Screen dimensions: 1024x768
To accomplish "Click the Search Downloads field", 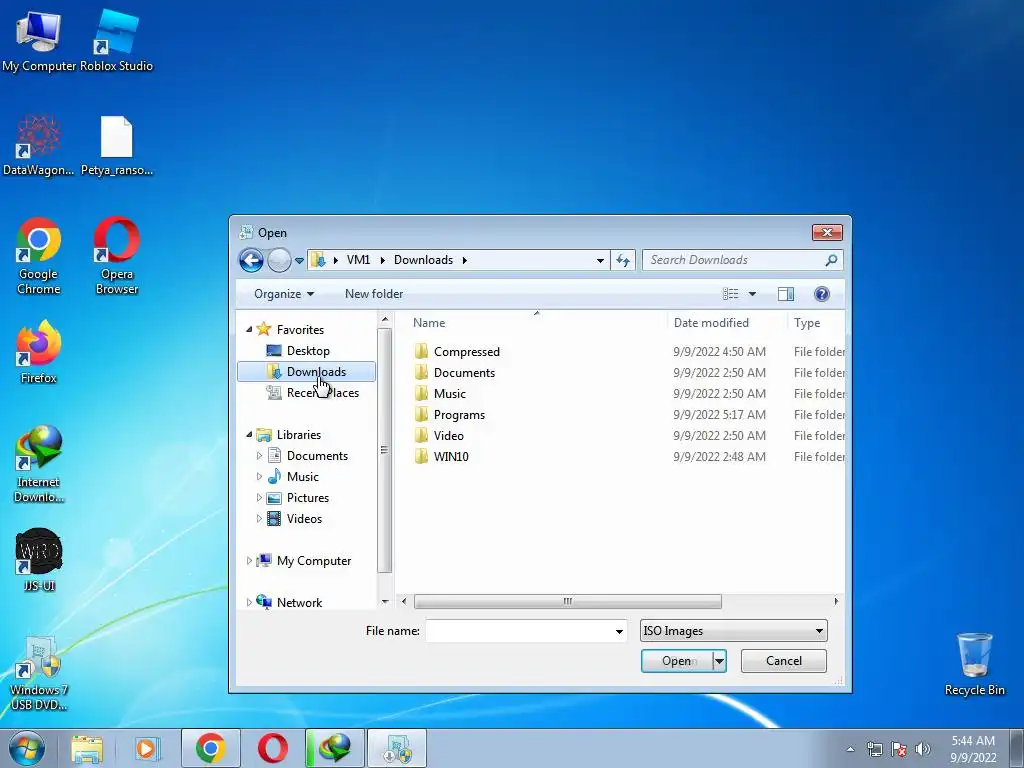I will tap(734, 260).
